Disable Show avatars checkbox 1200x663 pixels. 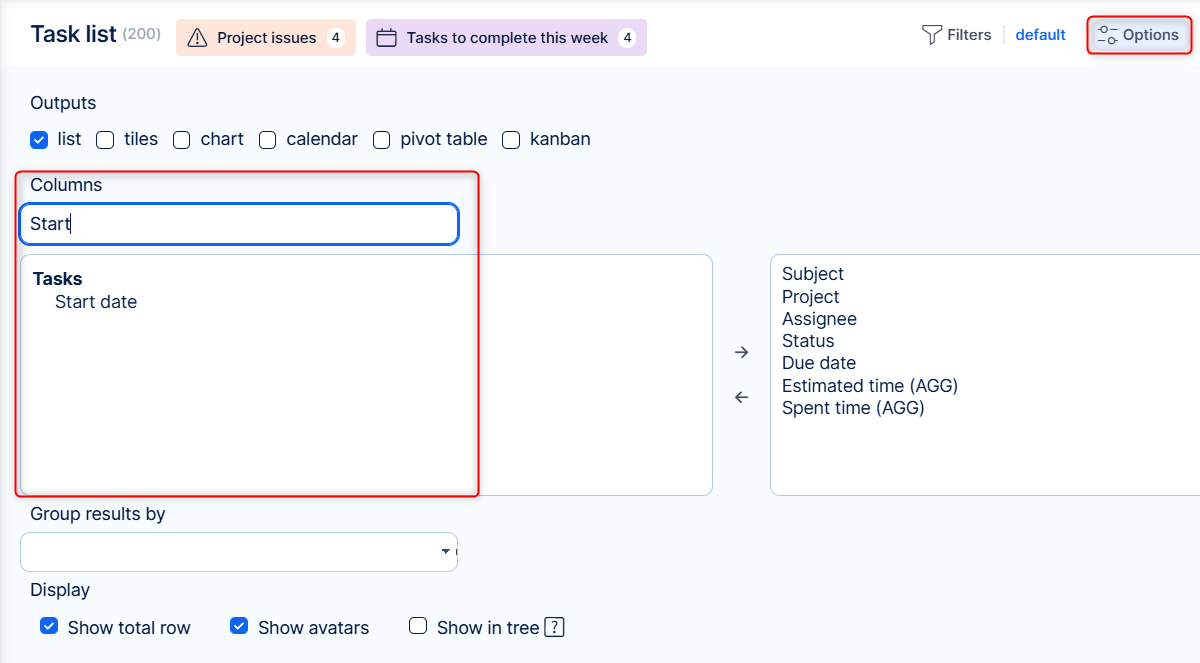pos(239,627)
